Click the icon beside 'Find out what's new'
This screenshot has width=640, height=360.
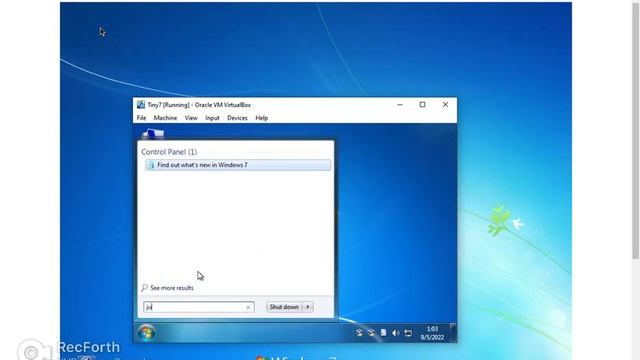(151, 165)
